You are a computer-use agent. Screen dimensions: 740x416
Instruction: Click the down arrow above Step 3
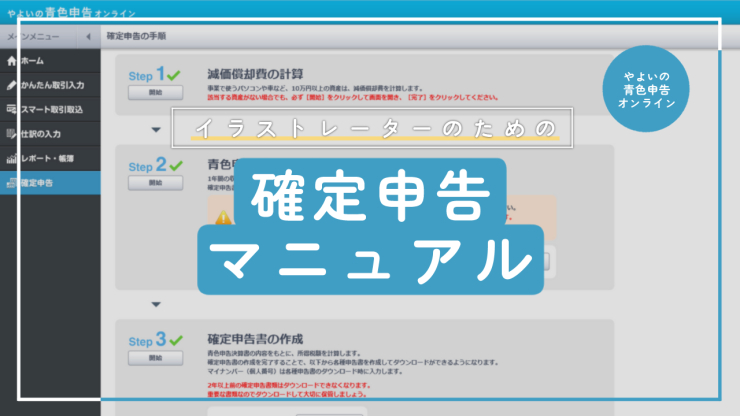tap(155, 304)
